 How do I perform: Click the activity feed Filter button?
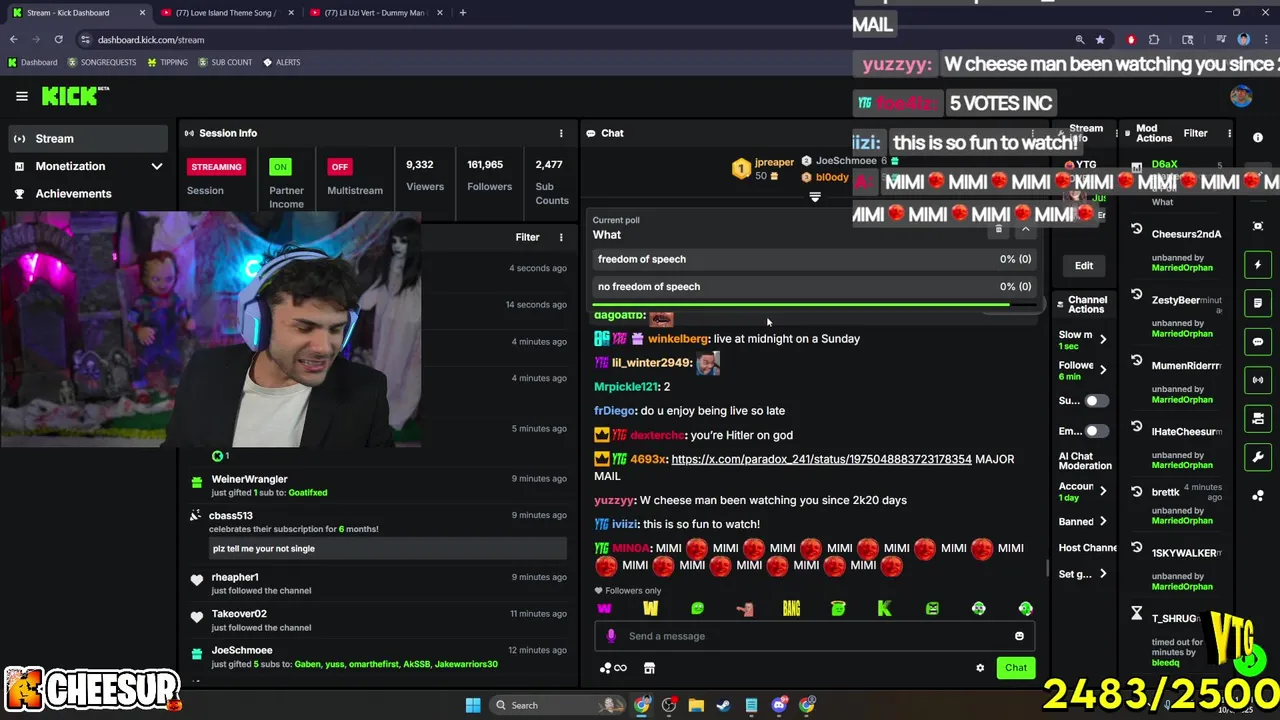pos(527,237)
